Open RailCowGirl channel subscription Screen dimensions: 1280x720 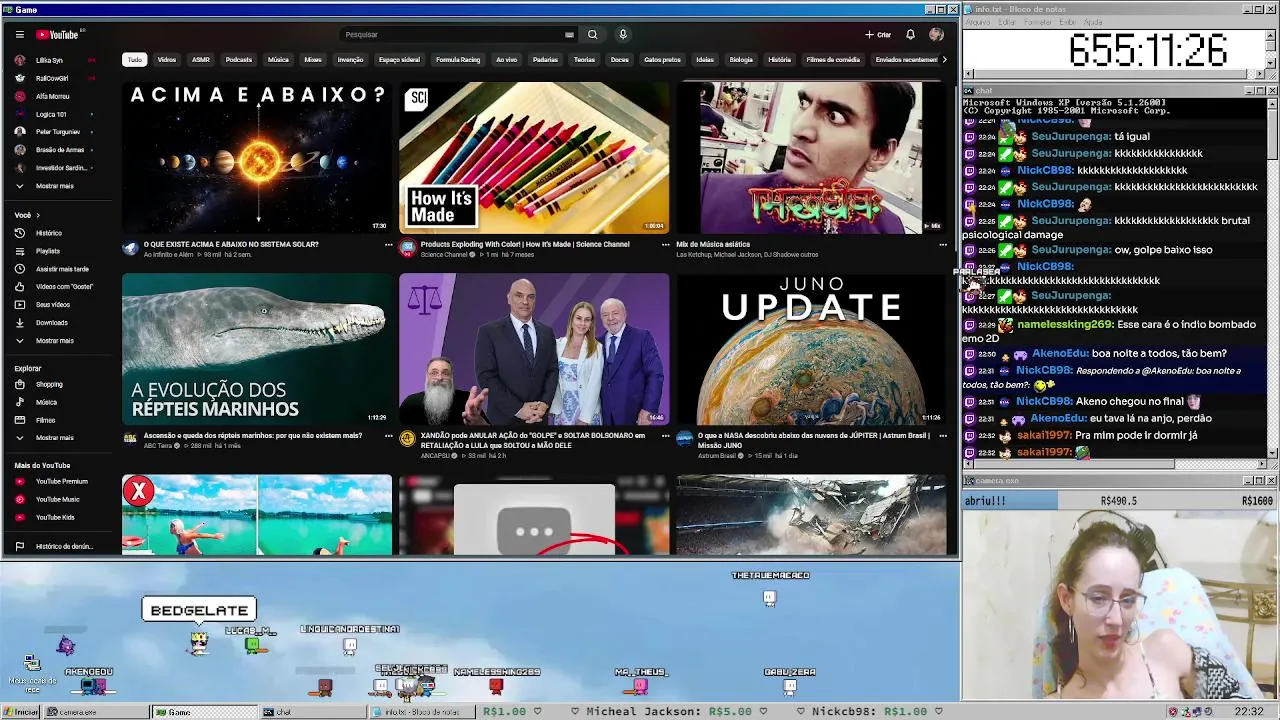click(51, 78)
